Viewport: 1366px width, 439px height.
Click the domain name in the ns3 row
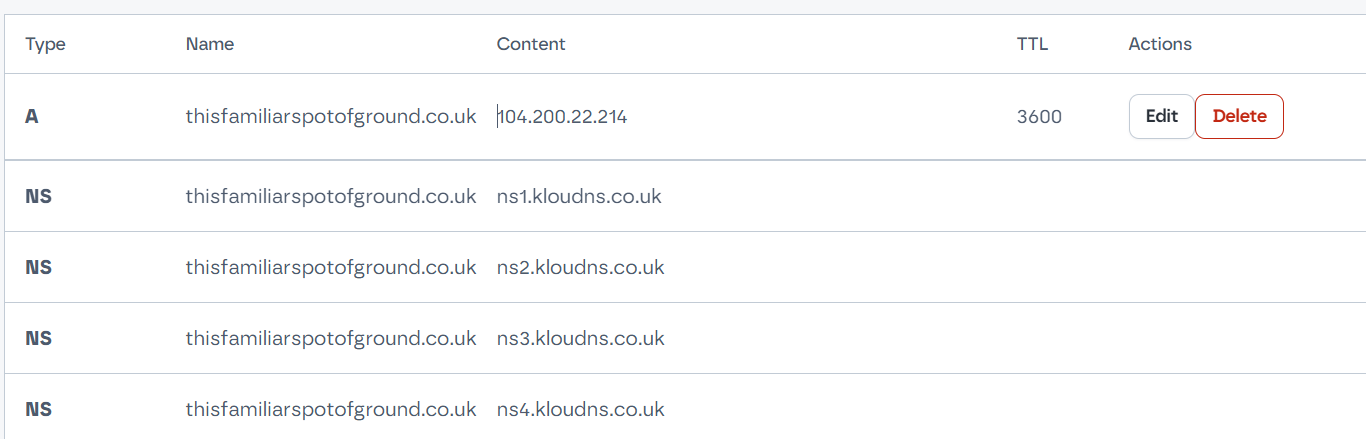(331, 339)
